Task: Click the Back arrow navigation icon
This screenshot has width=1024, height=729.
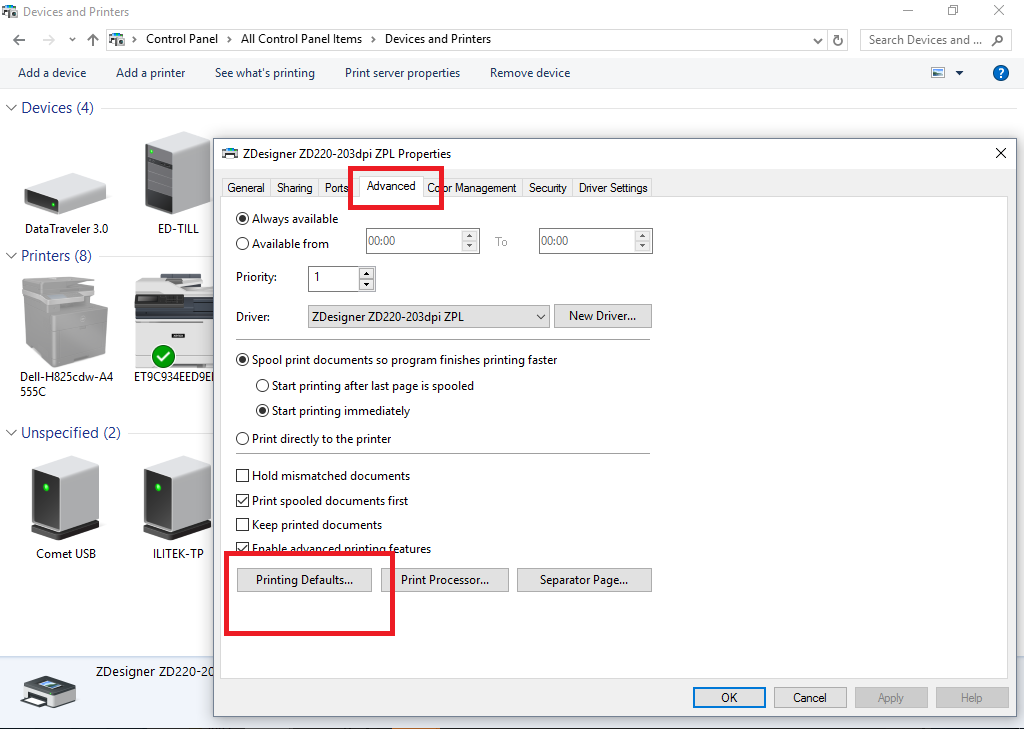Action: click(20, 40)
